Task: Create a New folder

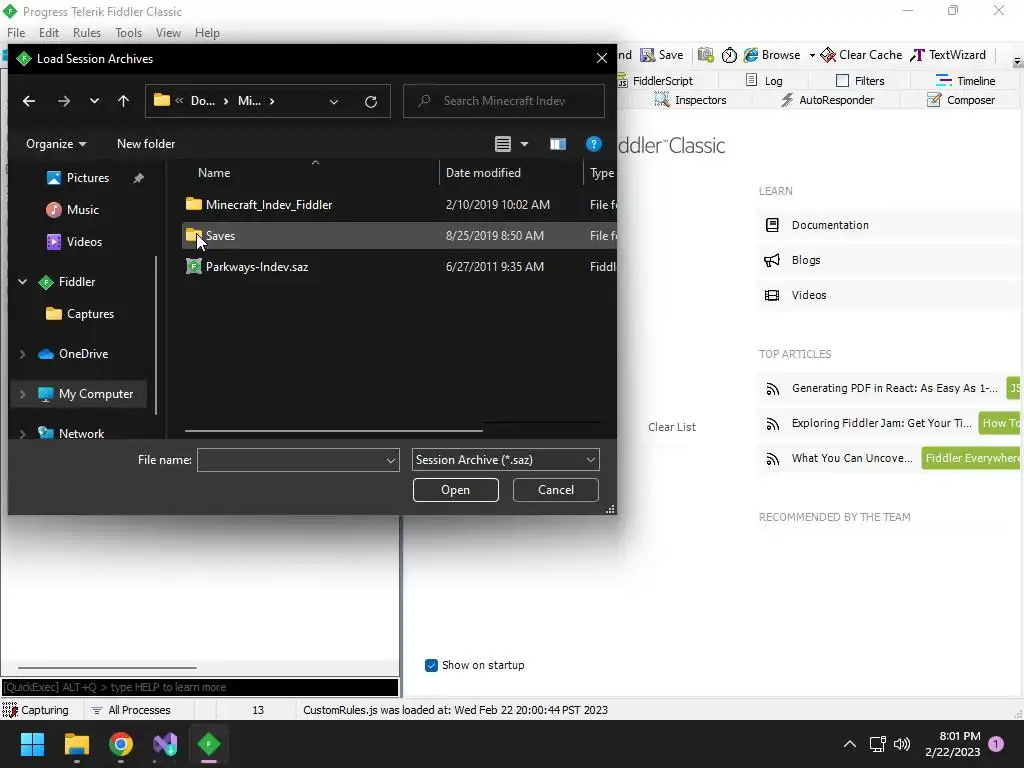Action: [x=146, y=144]
